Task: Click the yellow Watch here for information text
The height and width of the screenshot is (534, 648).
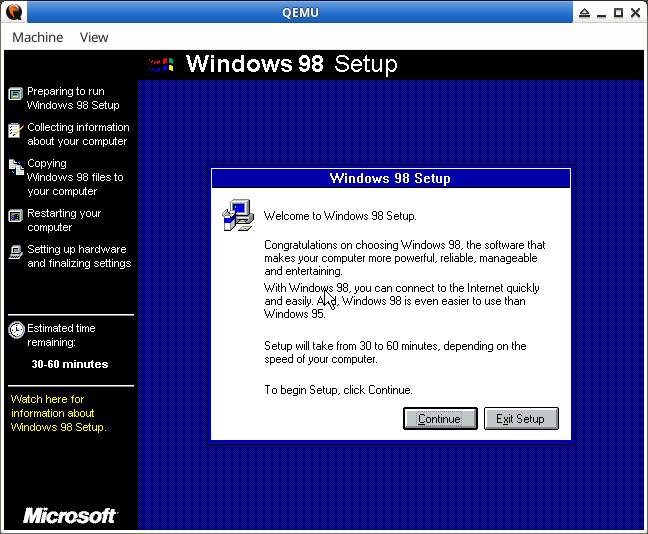Action: [x=58, y=413]
